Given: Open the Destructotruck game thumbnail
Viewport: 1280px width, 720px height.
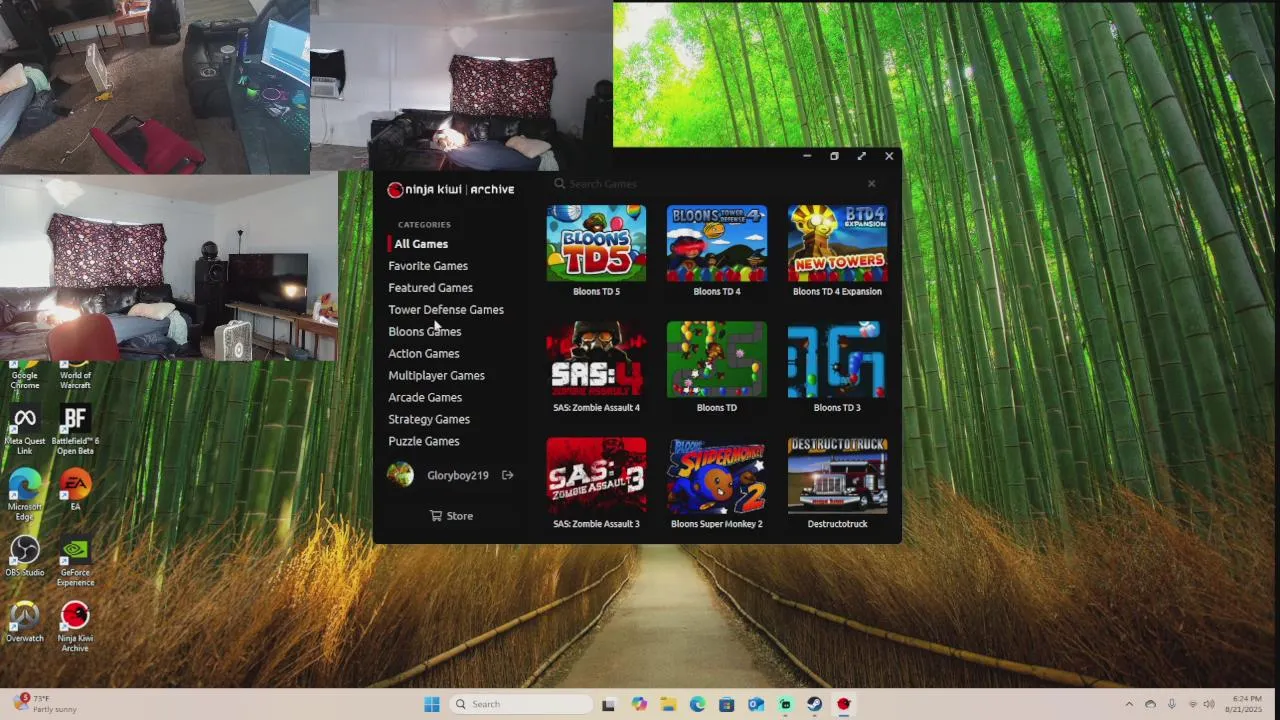Looking at the screenshot, I should [837, 475].
